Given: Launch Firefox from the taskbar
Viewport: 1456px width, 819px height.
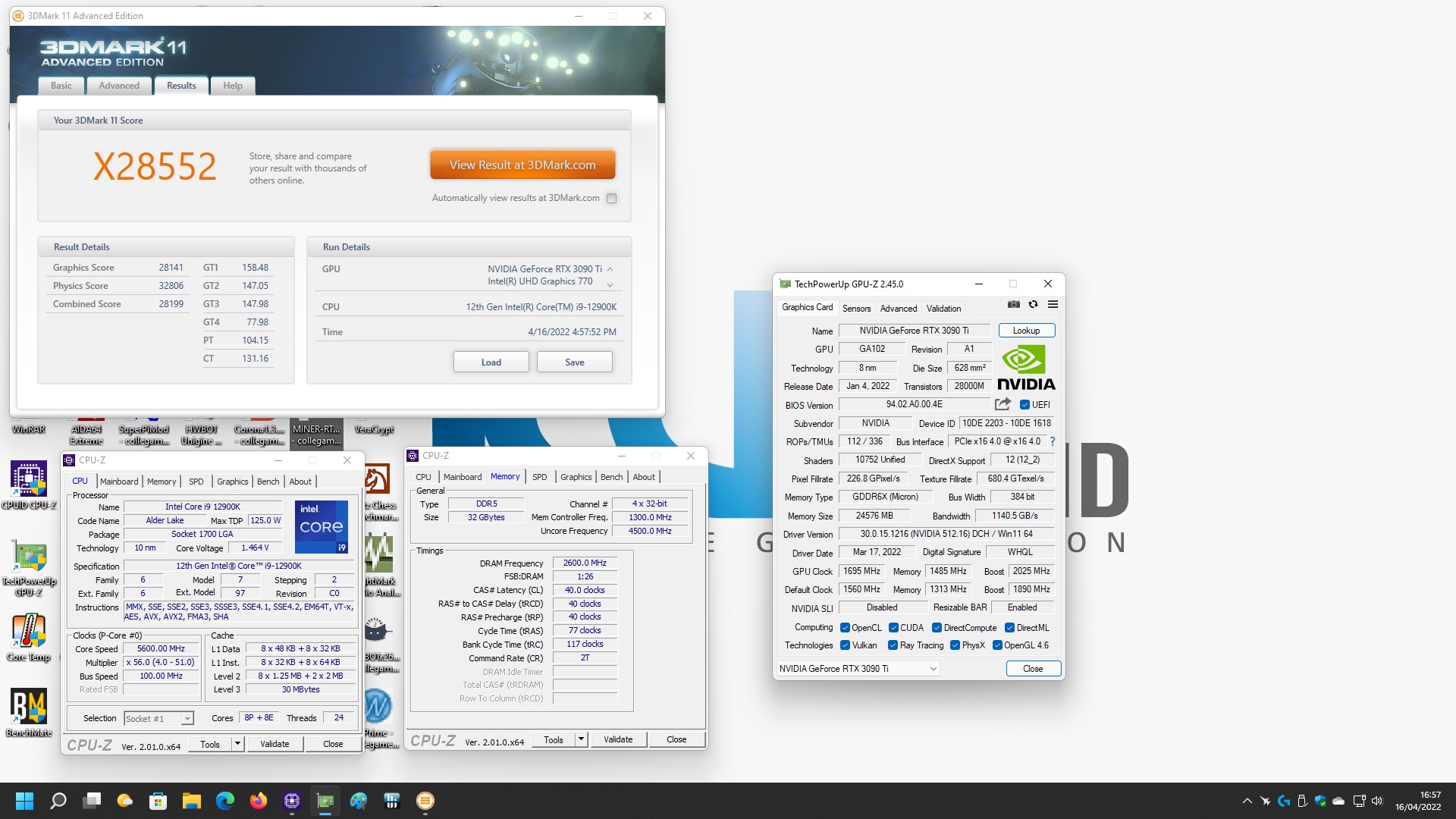Looking at the screenshot, I should pyautogui.click(x=259, y=801).
